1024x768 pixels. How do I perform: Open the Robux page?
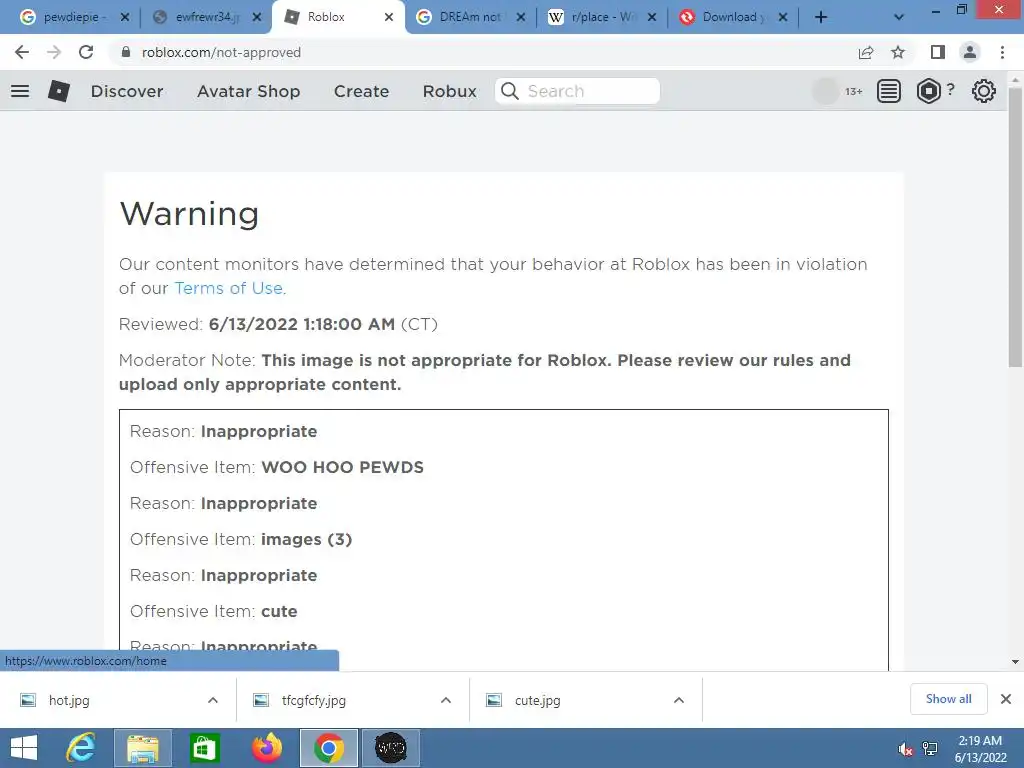(449, 91)
